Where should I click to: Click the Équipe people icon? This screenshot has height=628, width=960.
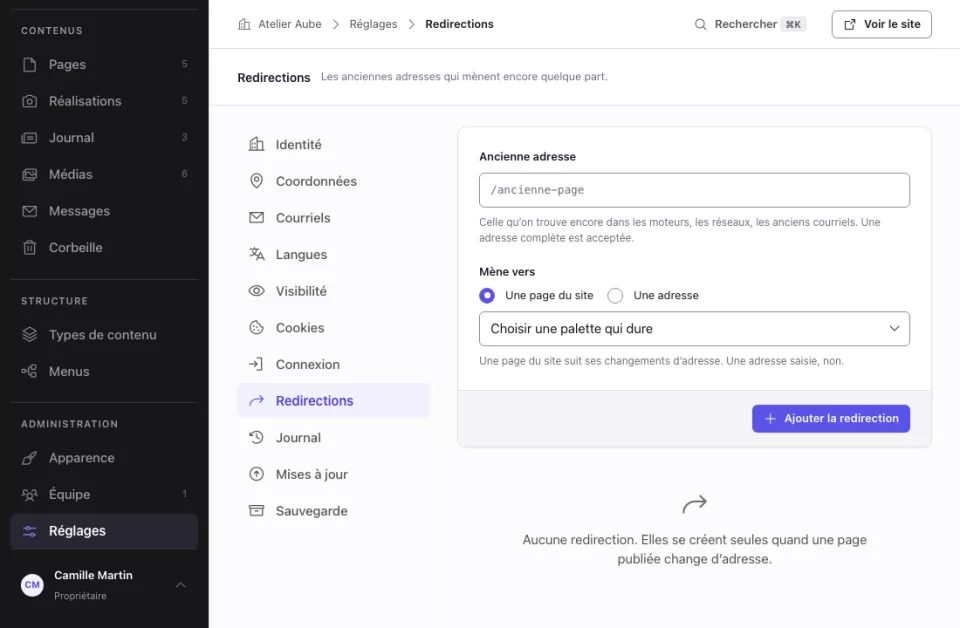coord(29,495)
